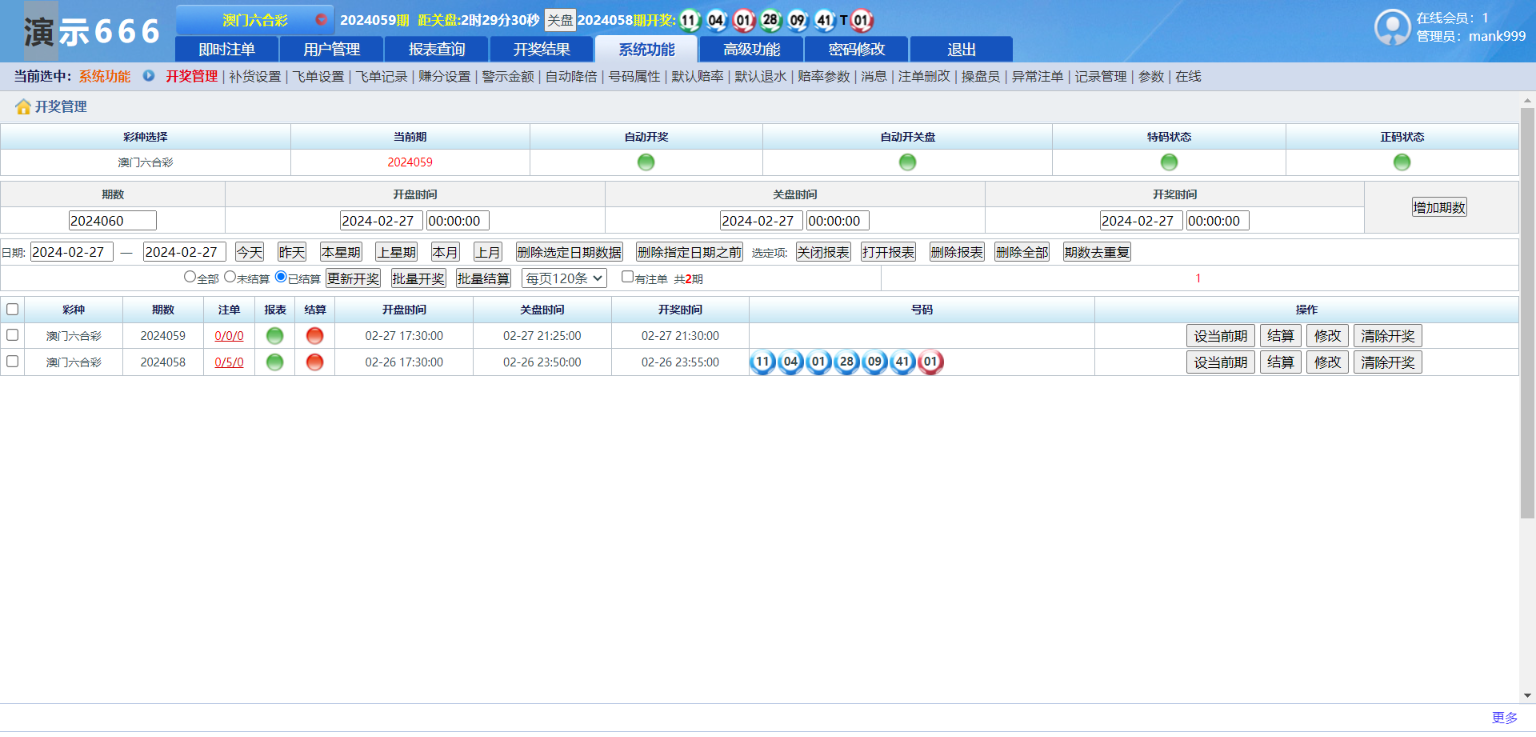Click the red special ball 01 in header
1536x737 pixels.
click(x=862, y=20)
